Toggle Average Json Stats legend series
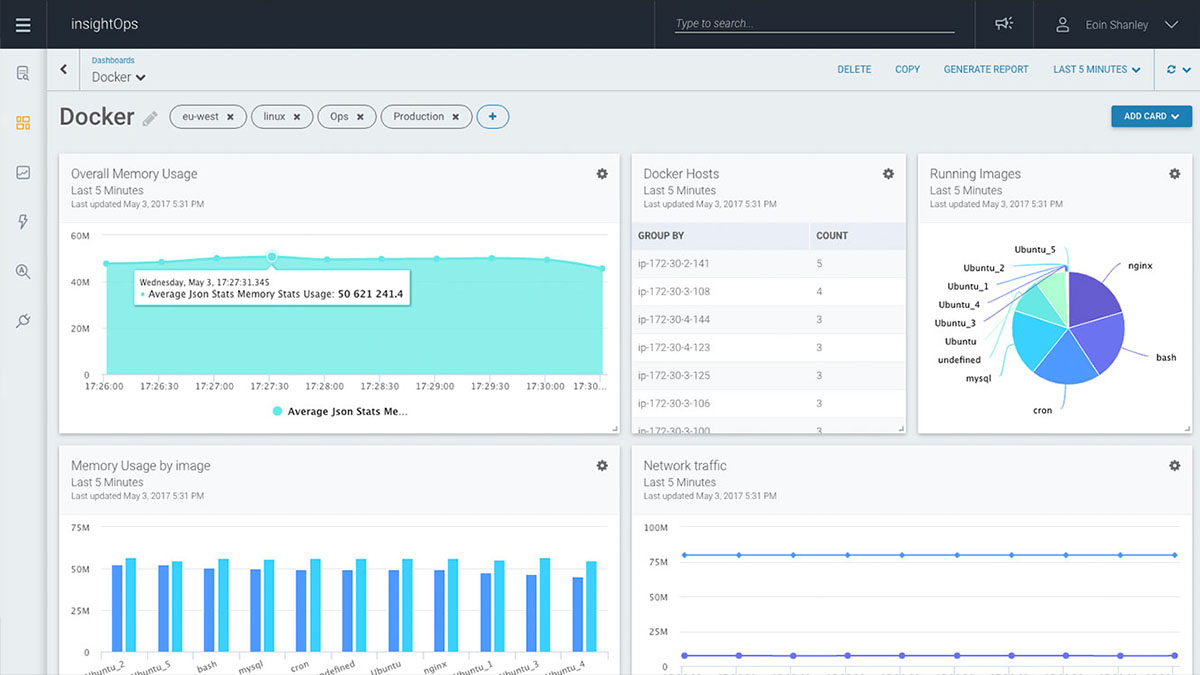Screen dimensions: 1200x675 [340, 411]
